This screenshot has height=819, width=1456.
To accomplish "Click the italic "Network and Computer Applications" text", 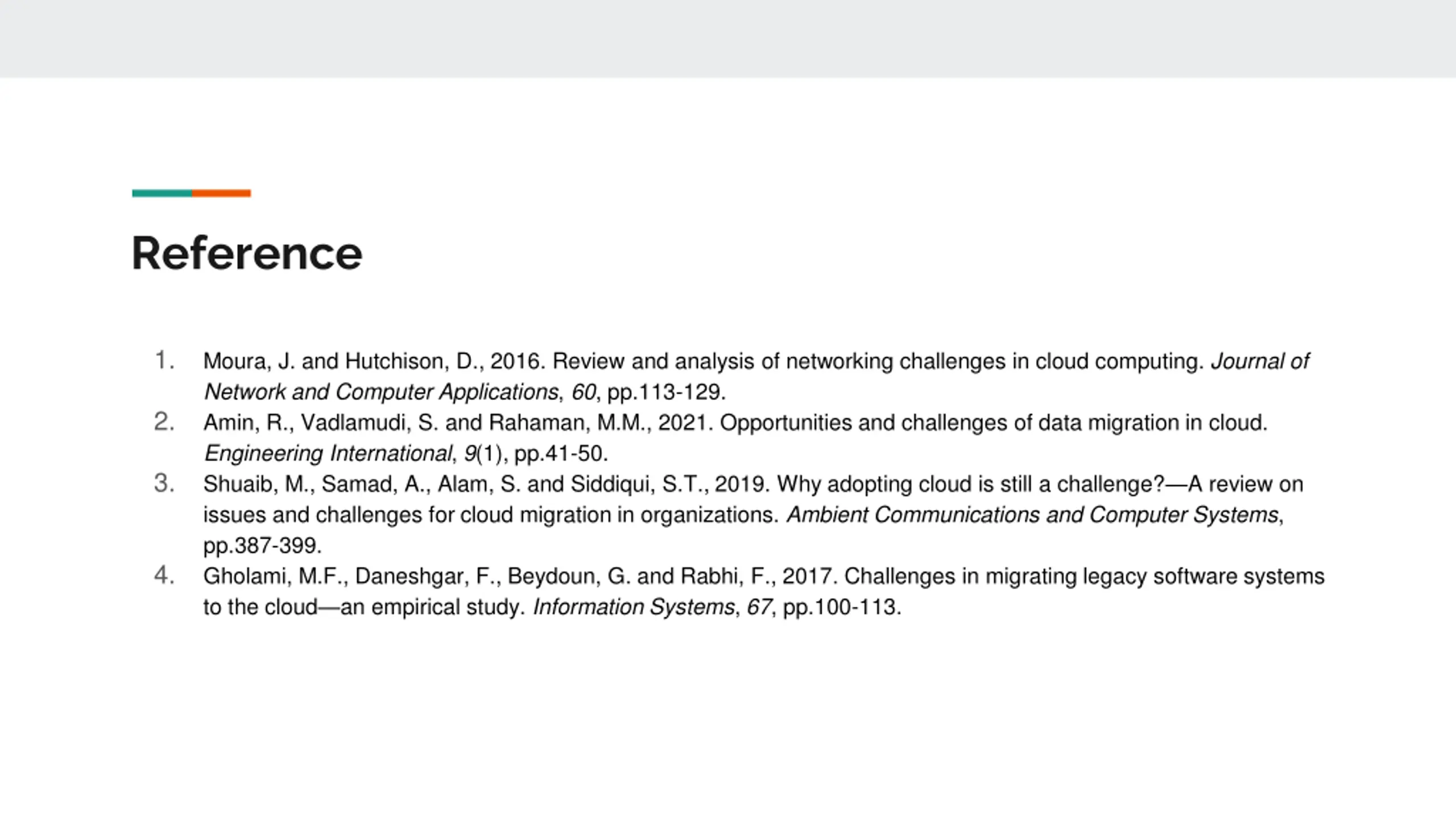I will tap(381, 392).
